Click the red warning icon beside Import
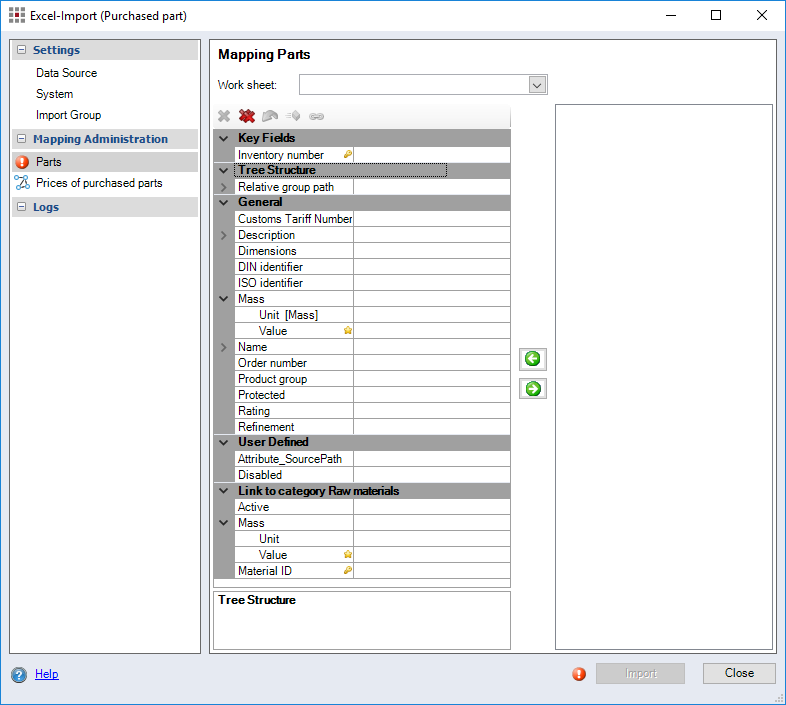The image size is (786, 705). (579, 674)
